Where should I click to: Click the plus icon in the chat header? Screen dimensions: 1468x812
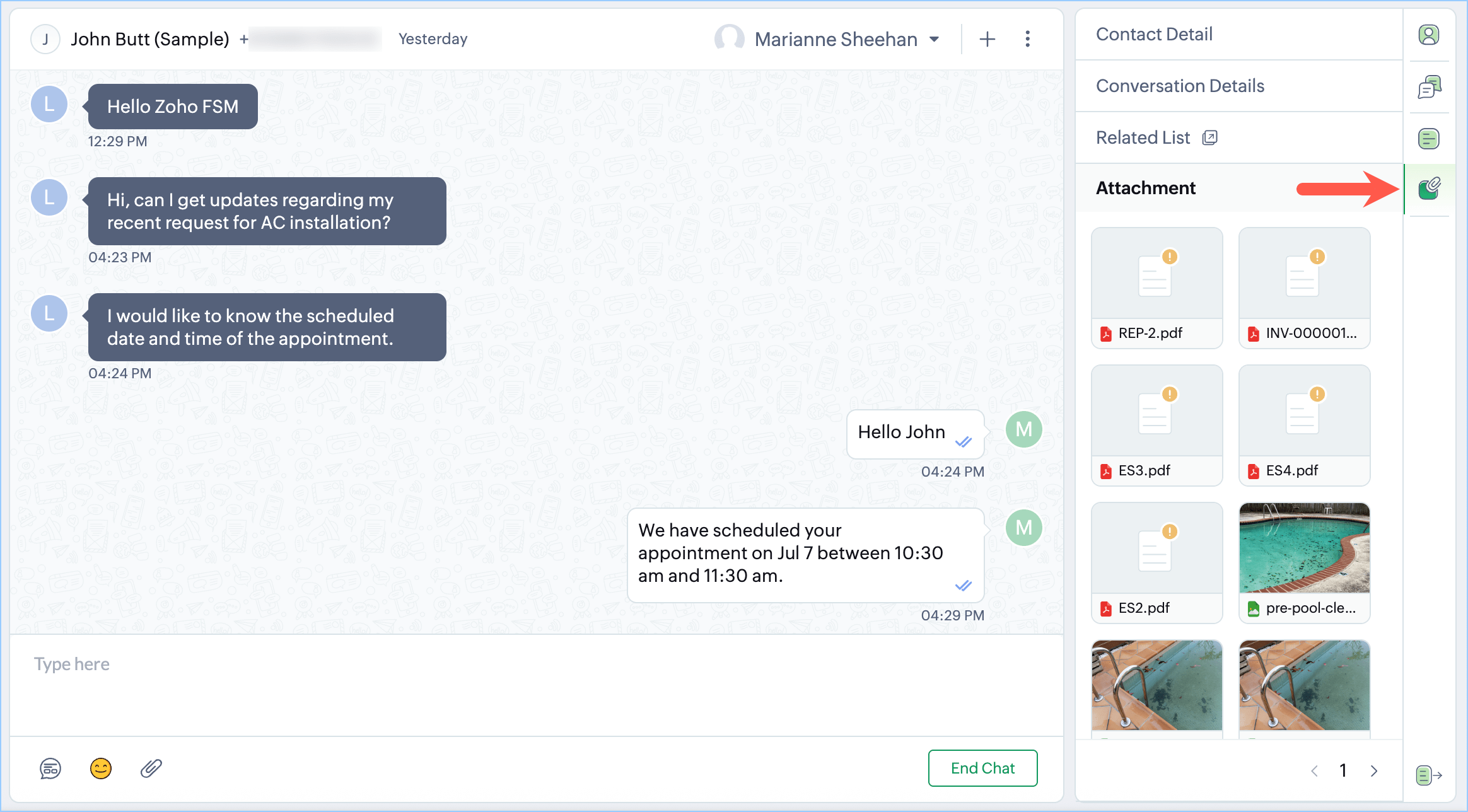987,39
